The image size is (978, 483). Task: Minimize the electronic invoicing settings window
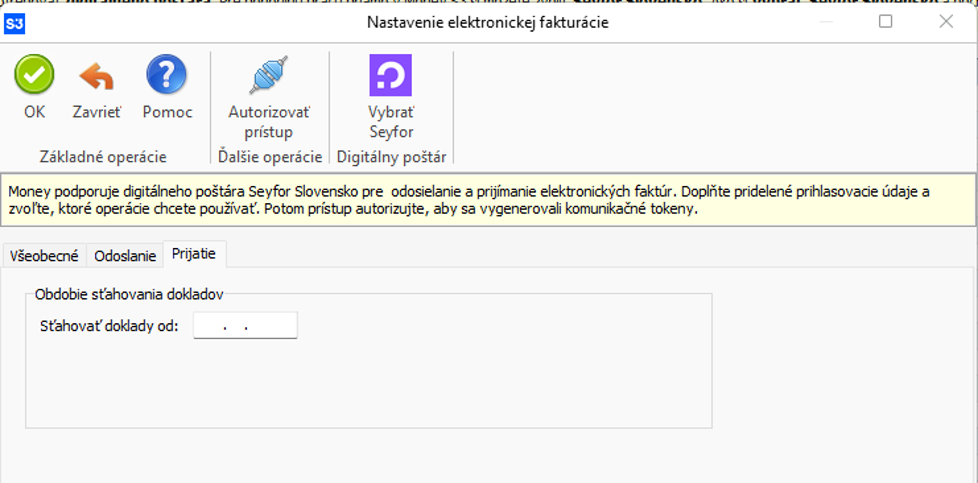(826, 22)
